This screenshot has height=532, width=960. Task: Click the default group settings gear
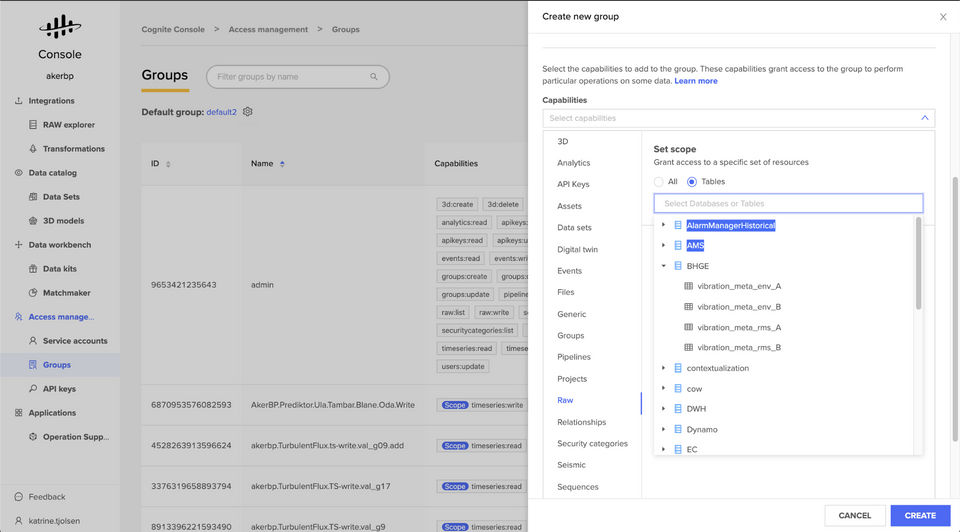(248, 112)
